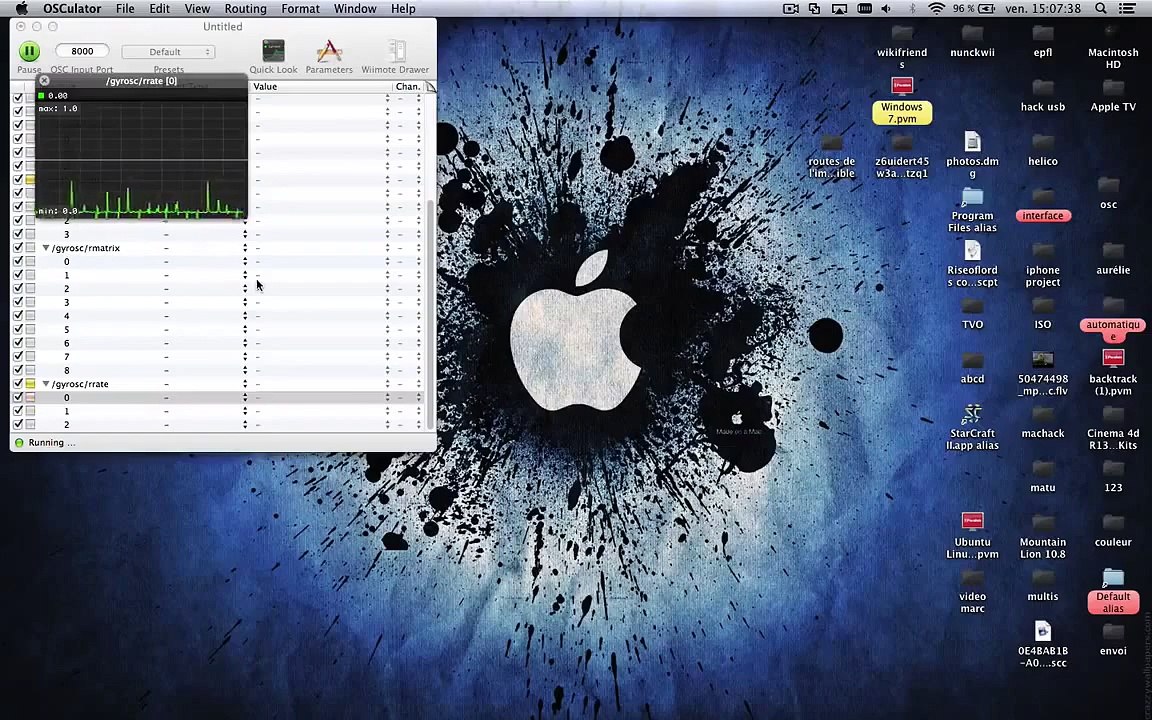Open the Format menu

[x=300, y=9]
